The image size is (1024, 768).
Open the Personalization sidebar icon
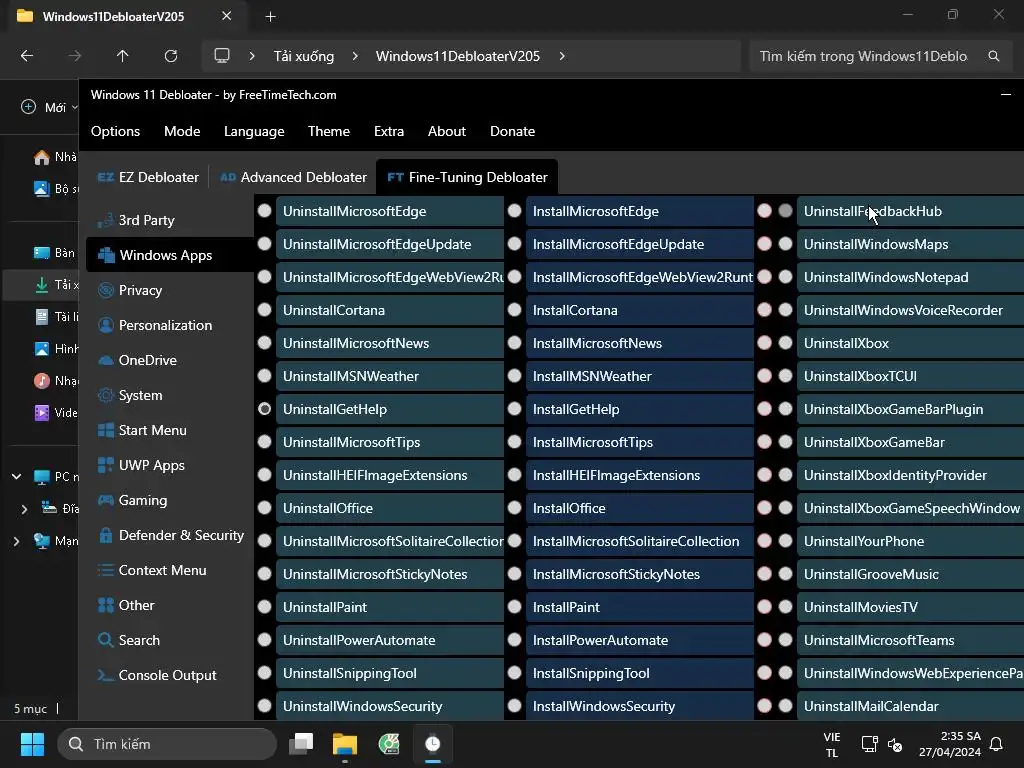[x=105, y=325]
